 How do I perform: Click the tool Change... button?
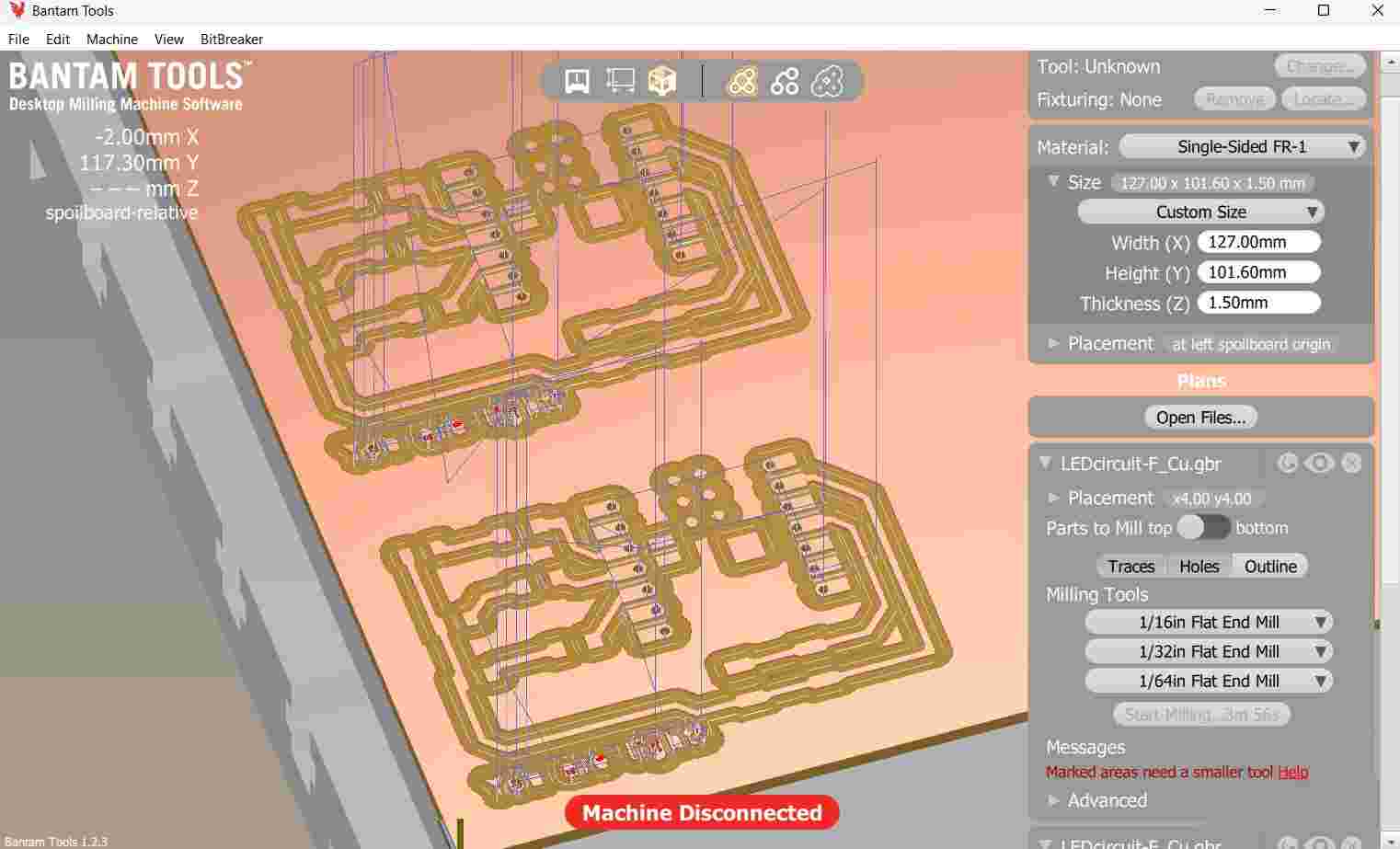pyautogui.click(x=1319, y=66)
